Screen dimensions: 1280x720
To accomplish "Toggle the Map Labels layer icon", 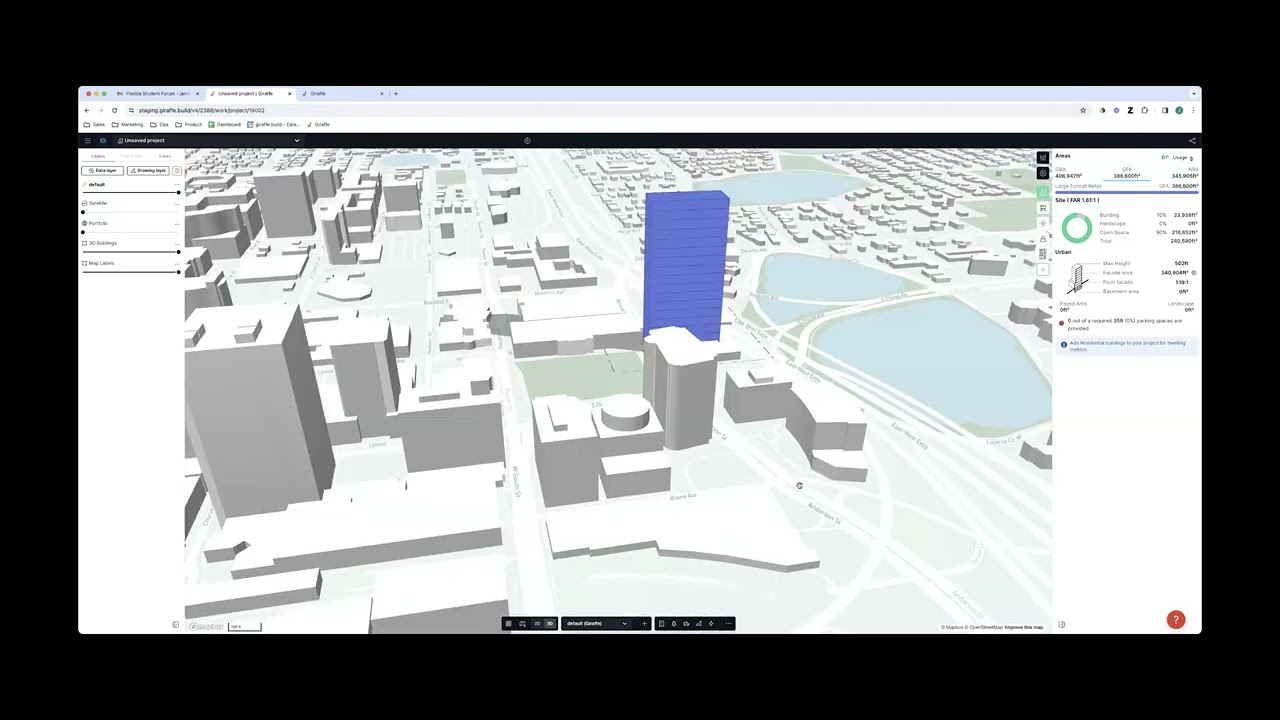I will [84, 263].
